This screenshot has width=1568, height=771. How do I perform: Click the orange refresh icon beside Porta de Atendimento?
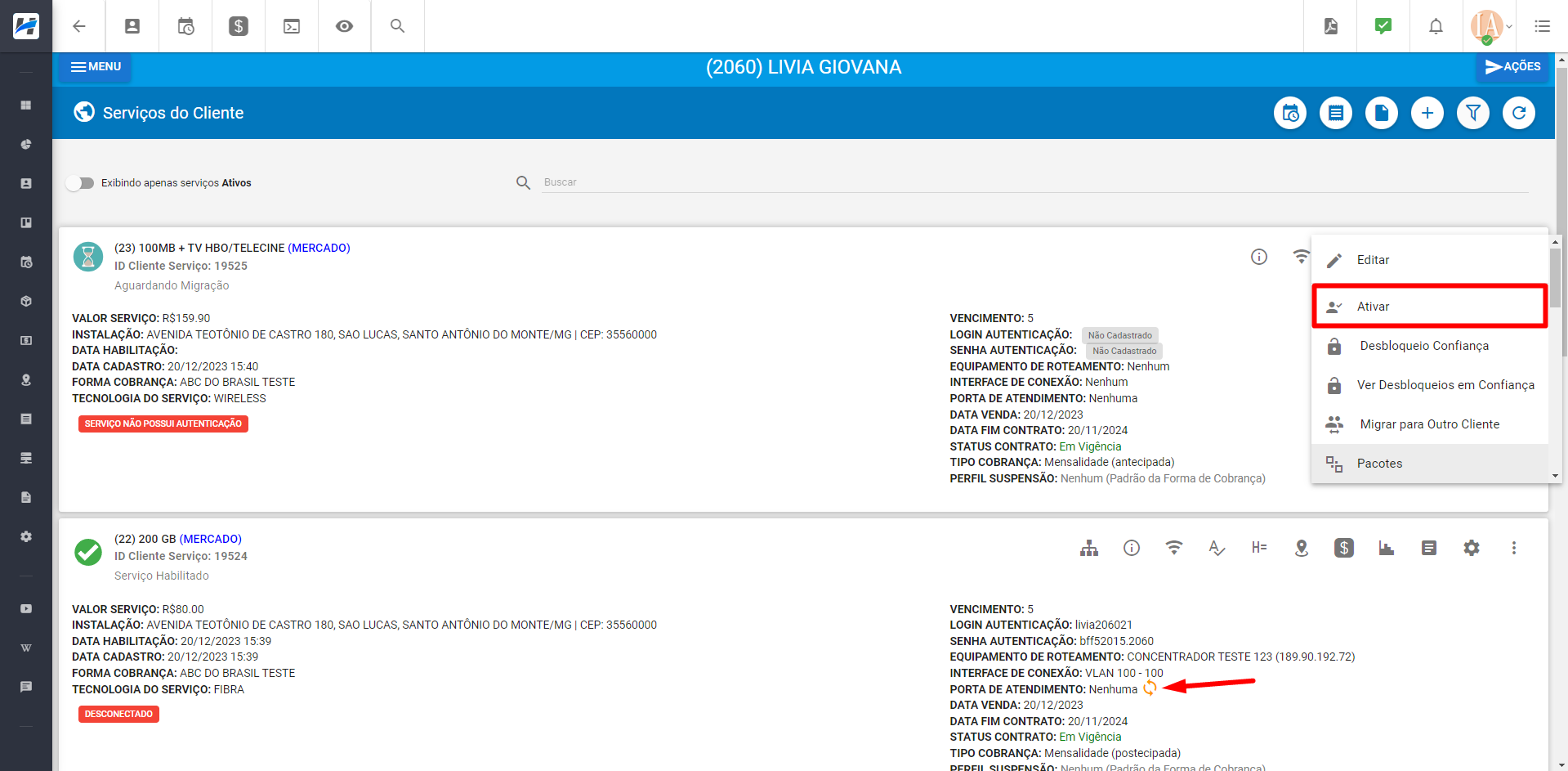(1150, 688)
